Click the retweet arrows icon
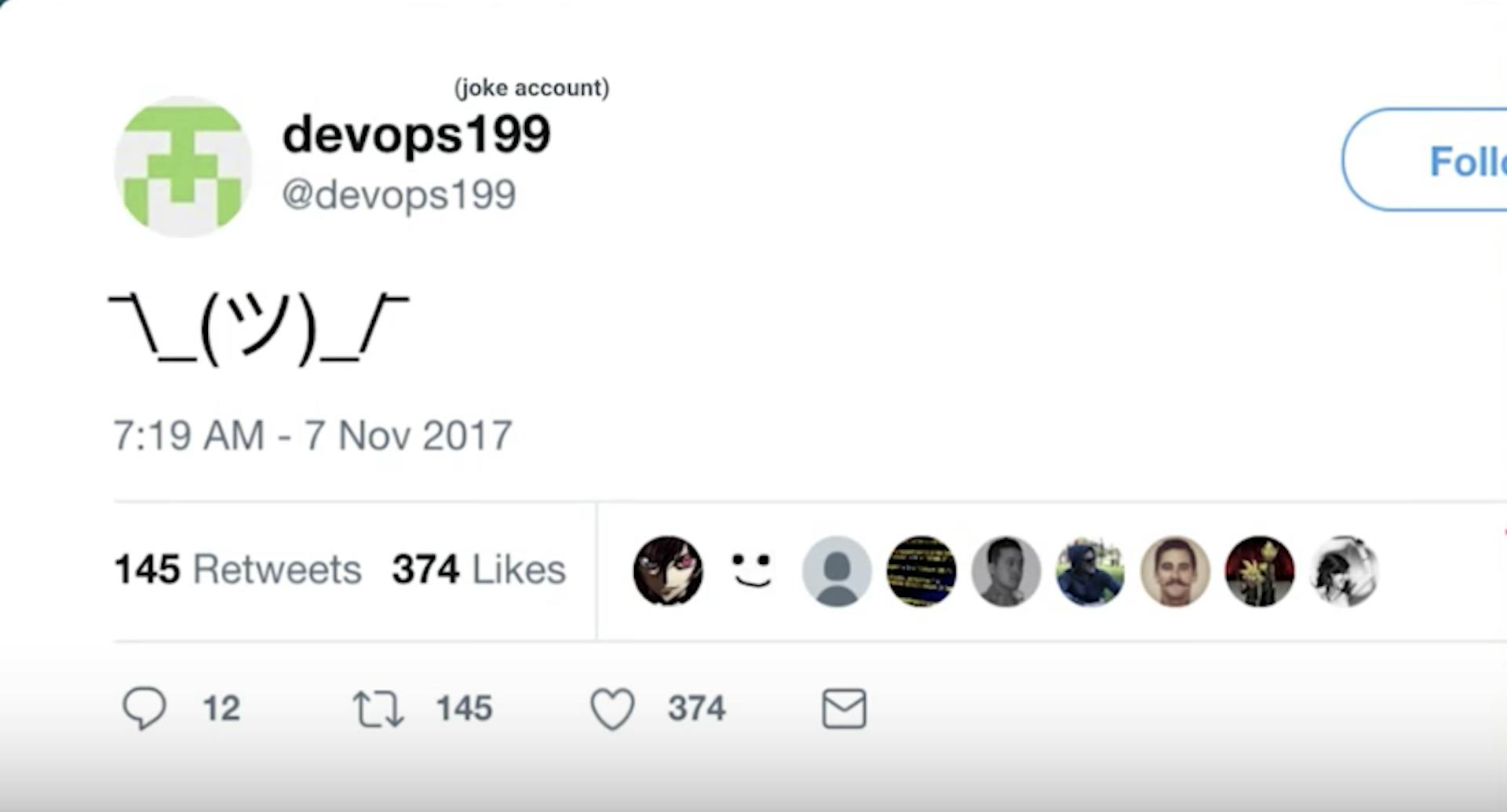This screenshot has height=812, width=1507. click(x=378, y=709)
